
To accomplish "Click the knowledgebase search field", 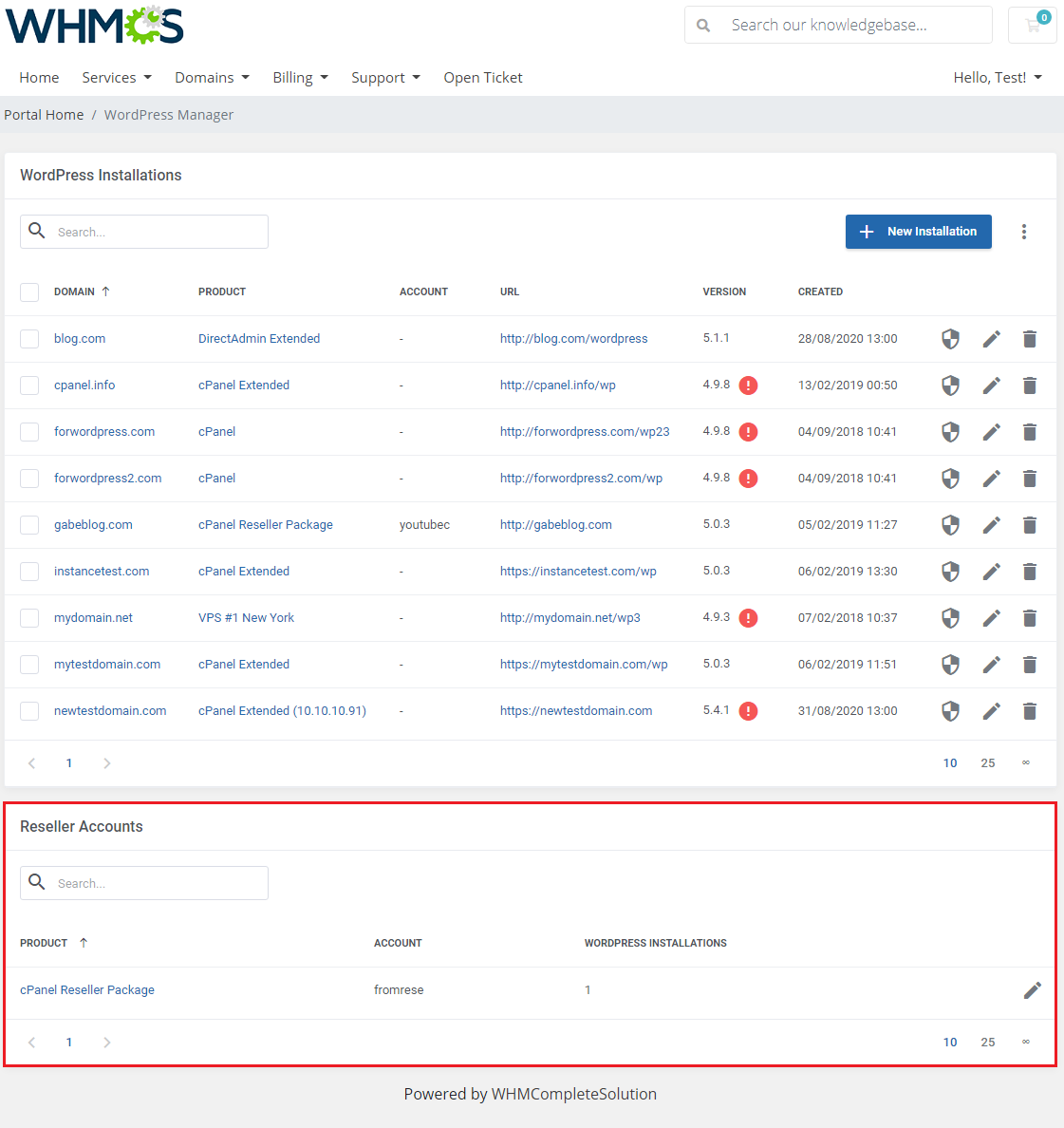I will pos(838,26).
